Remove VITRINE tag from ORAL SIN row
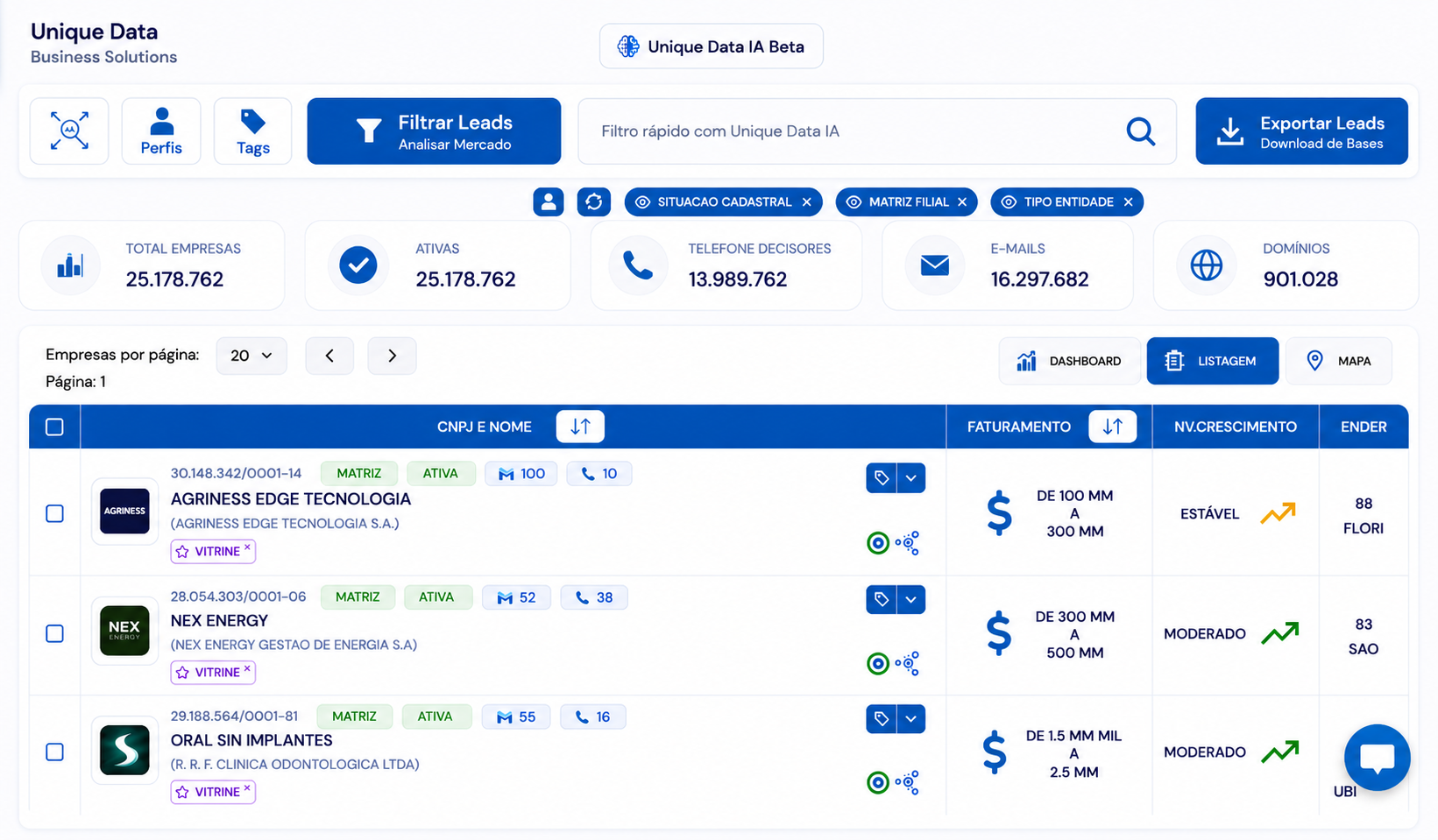 pyautogui.click(x=247, y=787)
